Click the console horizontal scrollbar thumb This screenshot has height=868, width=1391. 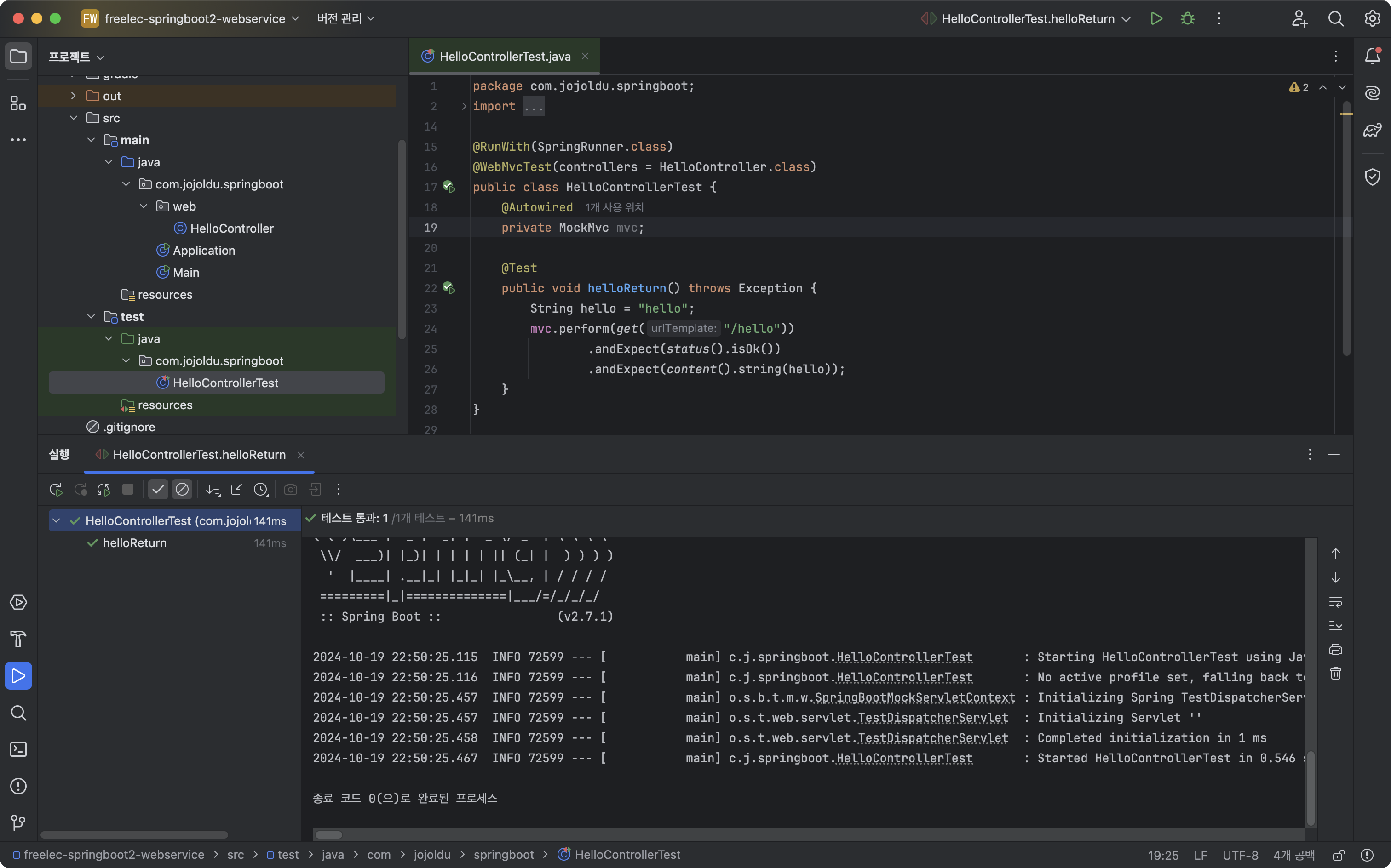click(x=328, y=835)
